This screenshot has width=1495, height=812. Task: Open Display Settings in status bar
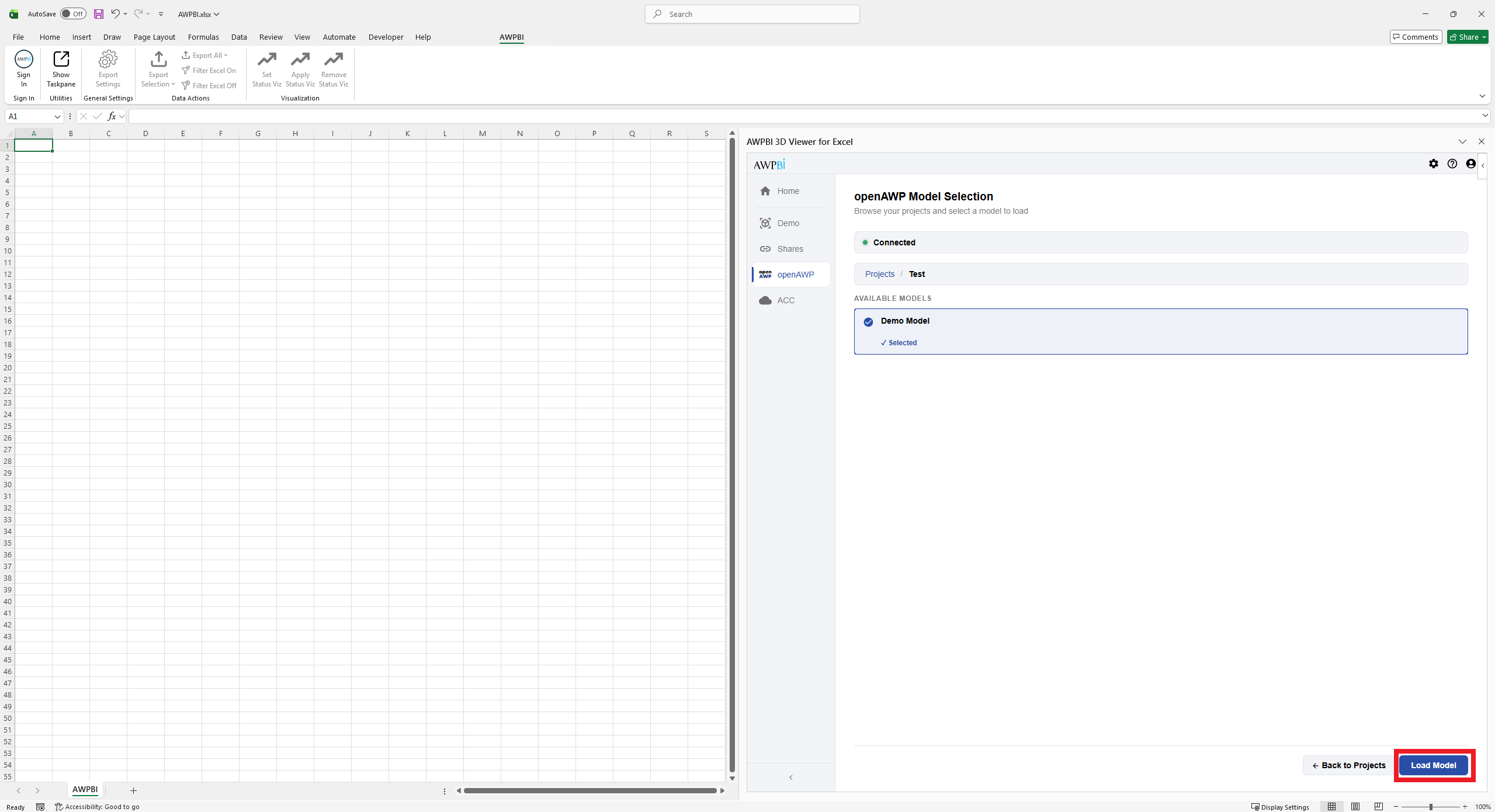1280,807
